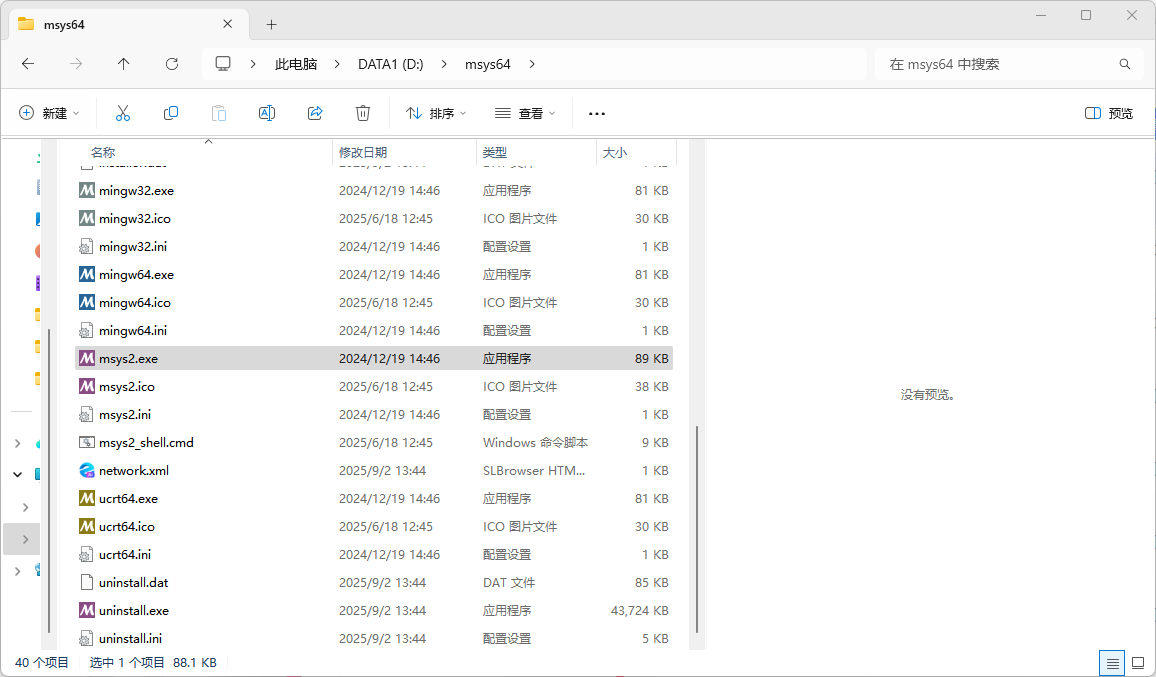Click the 43,724 KB size cell
Screen dimensions: 1156x677
pyautogui.click(x=639, y=611)
